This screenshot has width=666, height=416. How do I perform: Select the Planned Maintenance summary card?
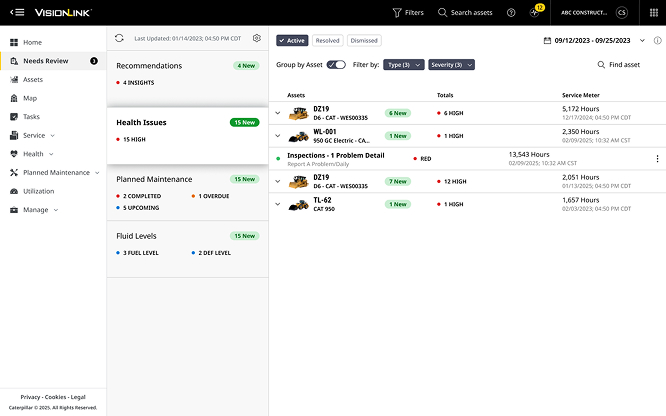coord(187,192)
